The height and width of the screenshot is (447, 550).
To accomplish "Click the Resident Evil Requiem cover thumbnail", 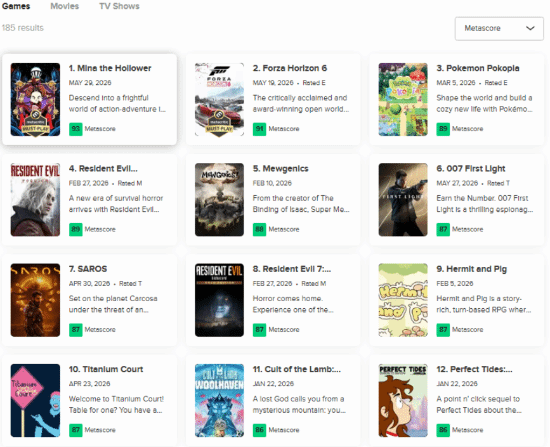I will [35, 200].
